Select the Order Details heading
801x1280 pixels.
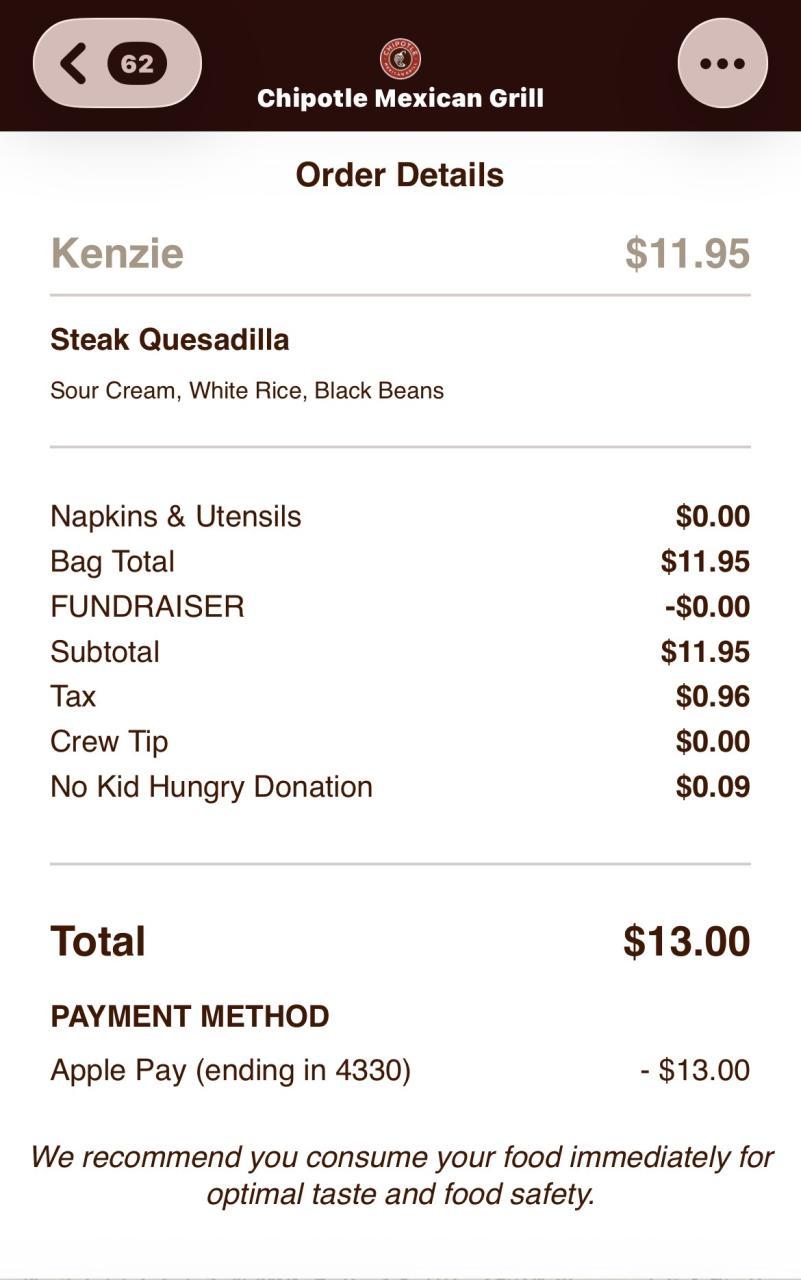point(400,175)
